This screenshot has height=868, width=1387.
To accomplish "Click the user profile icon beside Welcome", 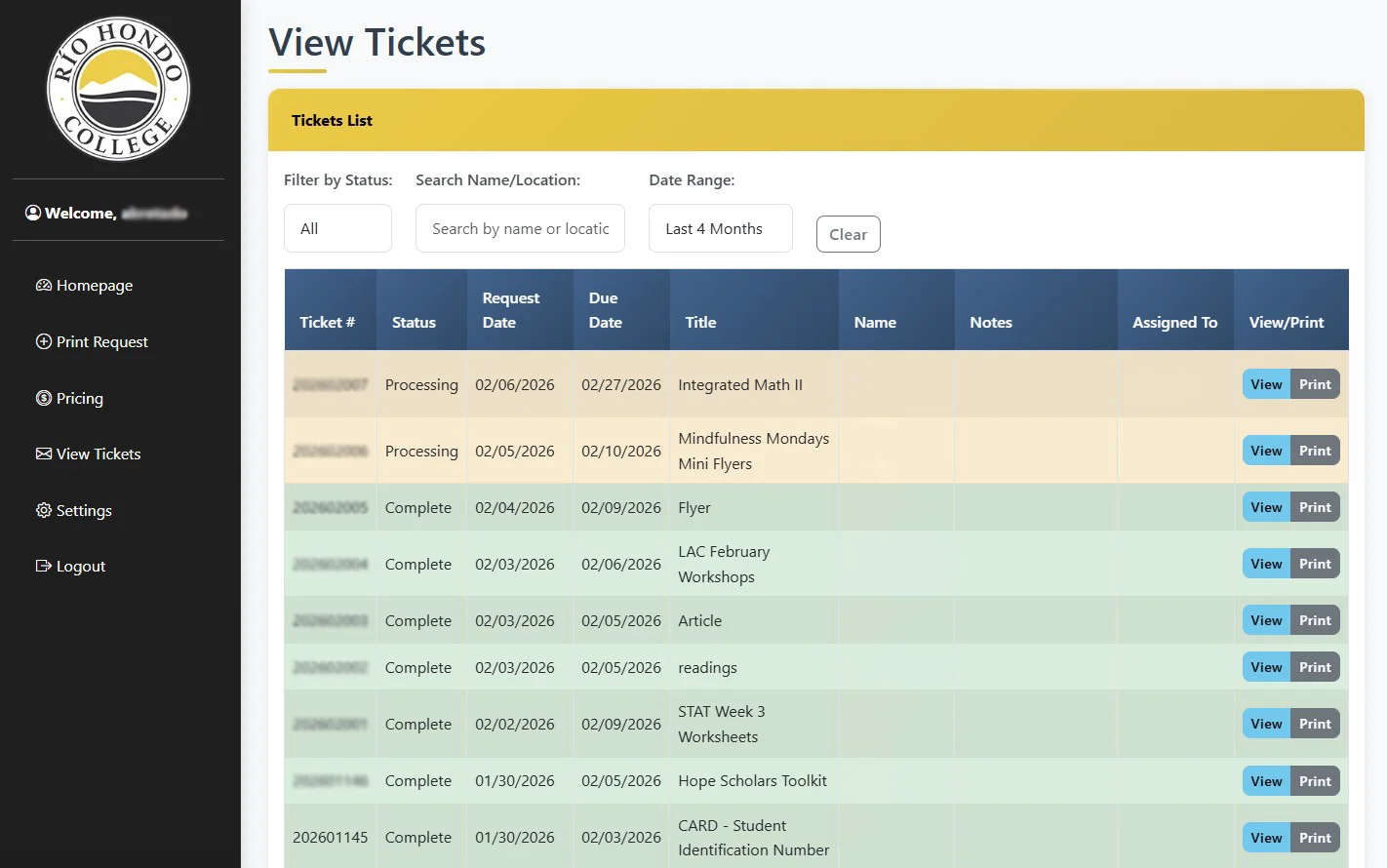I will pyautogui.click(x=33, y=213).
